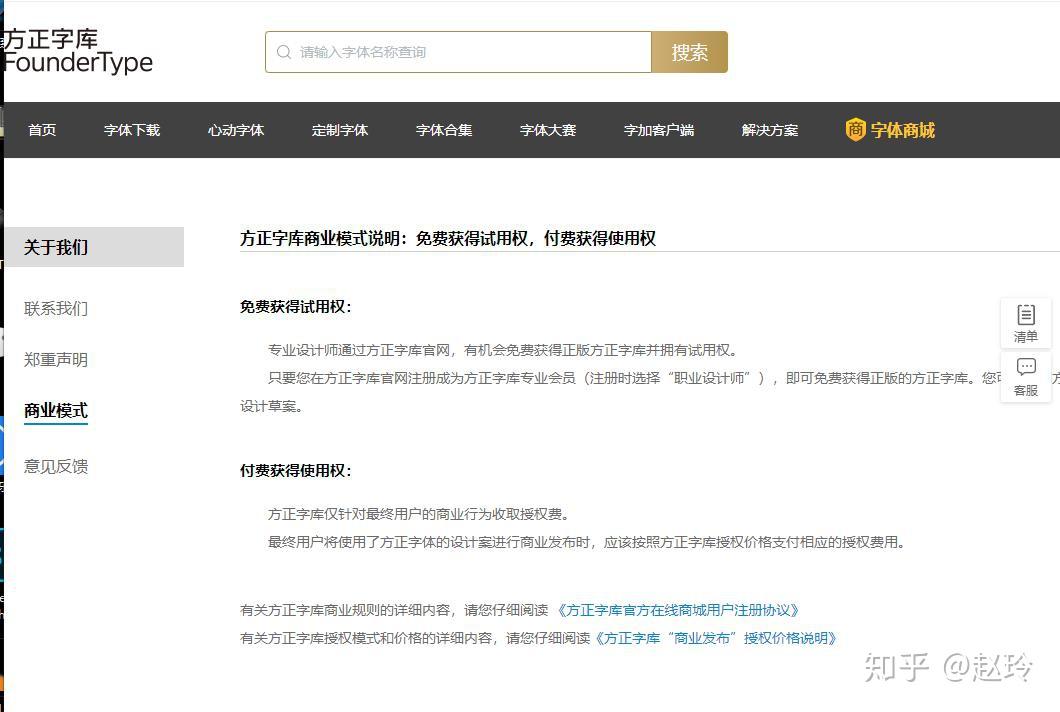Click the magnifier icon in search box

coord(284,52)
